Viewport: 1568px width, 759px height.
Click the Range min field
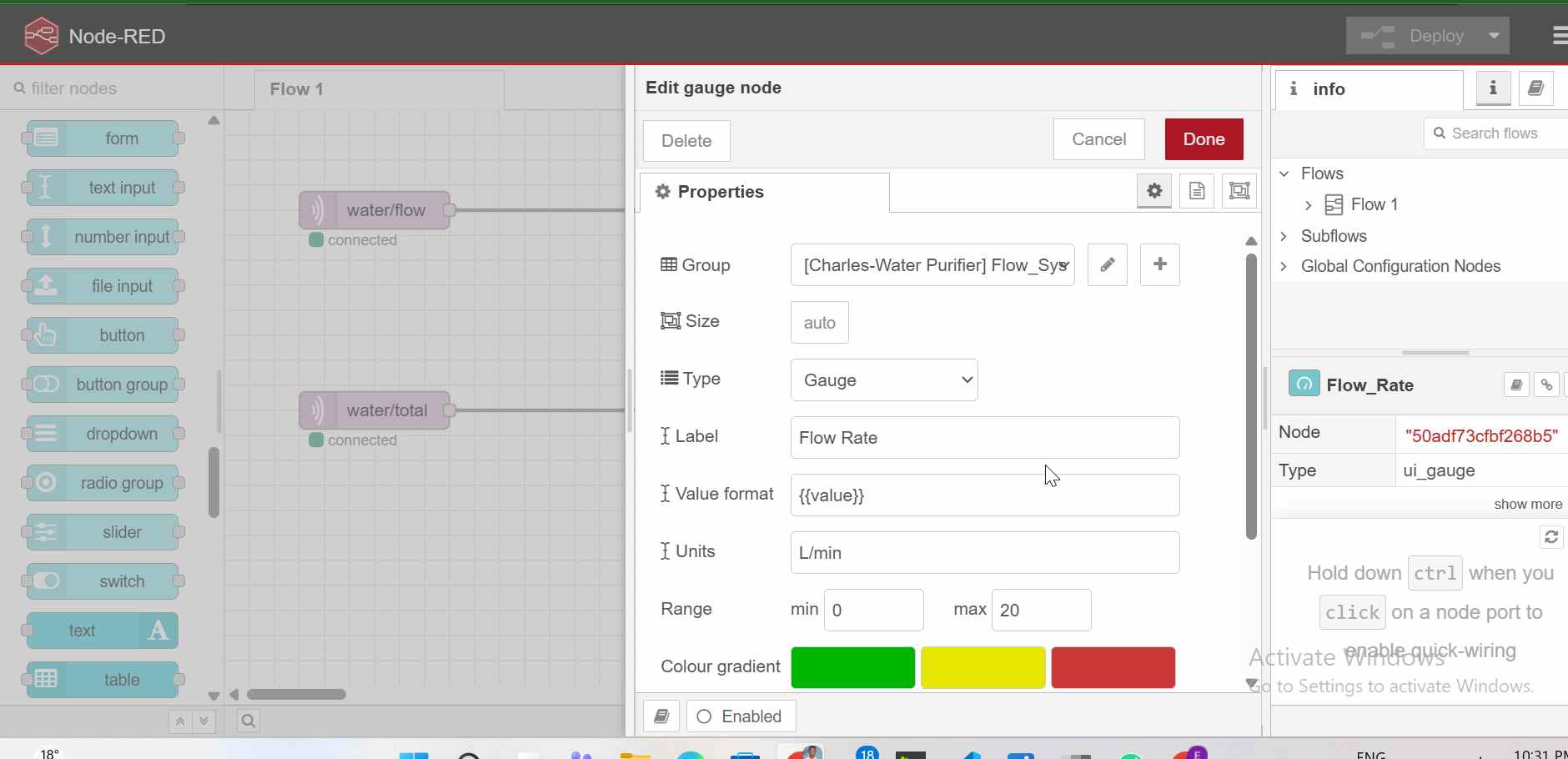click(x=874, y=611)
